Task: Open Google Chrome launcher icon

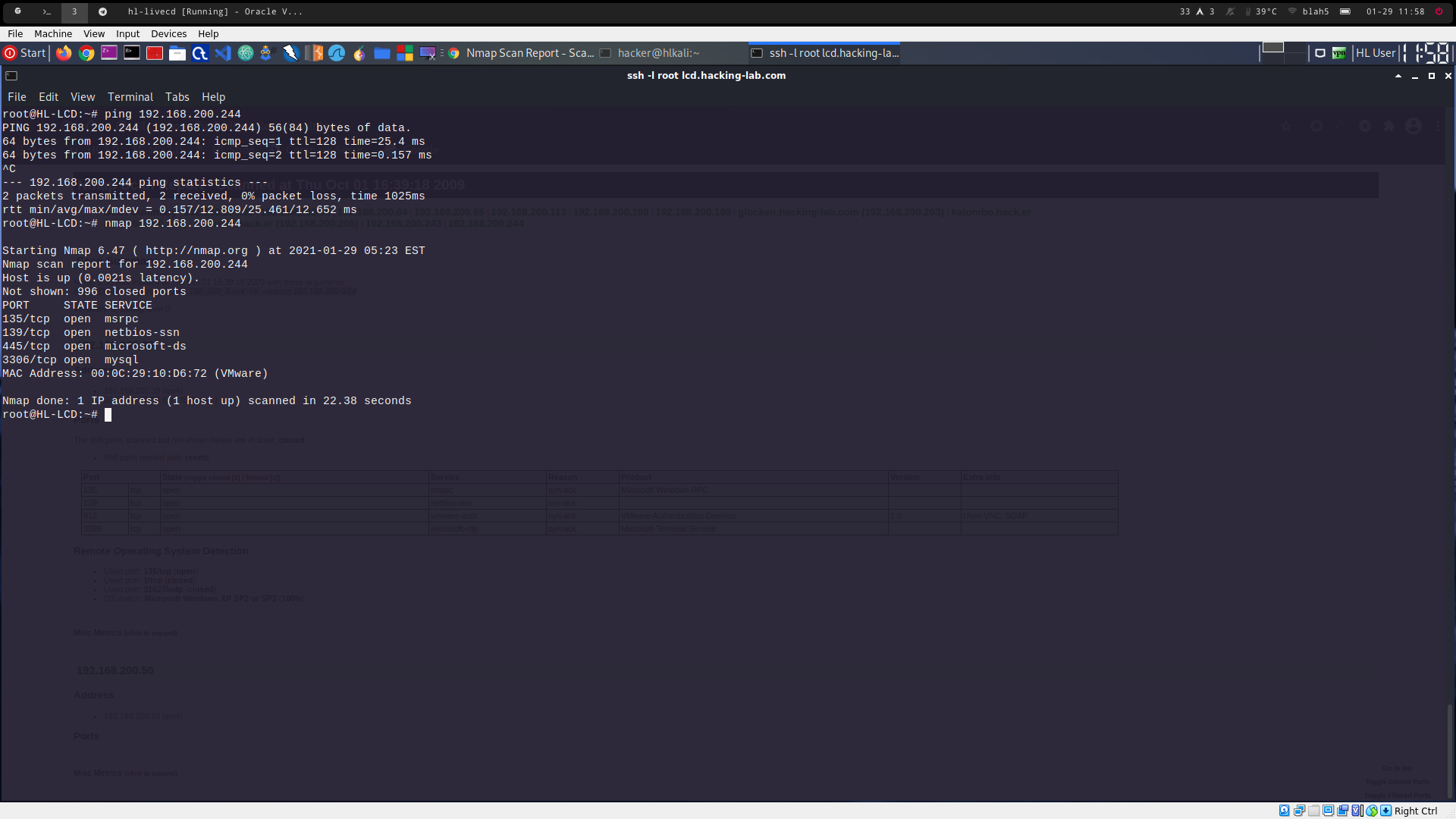Action: point(86,53)
